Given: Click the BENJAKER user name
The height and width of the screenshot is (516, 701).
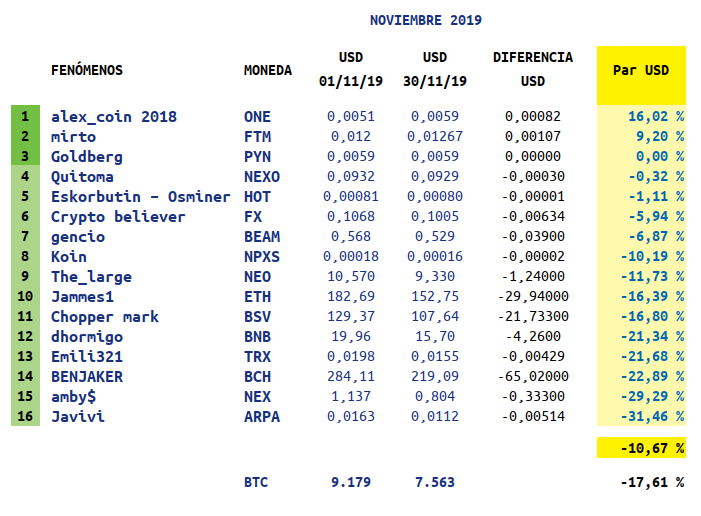Looking at the screenshot, I should [x=87, y=376].
